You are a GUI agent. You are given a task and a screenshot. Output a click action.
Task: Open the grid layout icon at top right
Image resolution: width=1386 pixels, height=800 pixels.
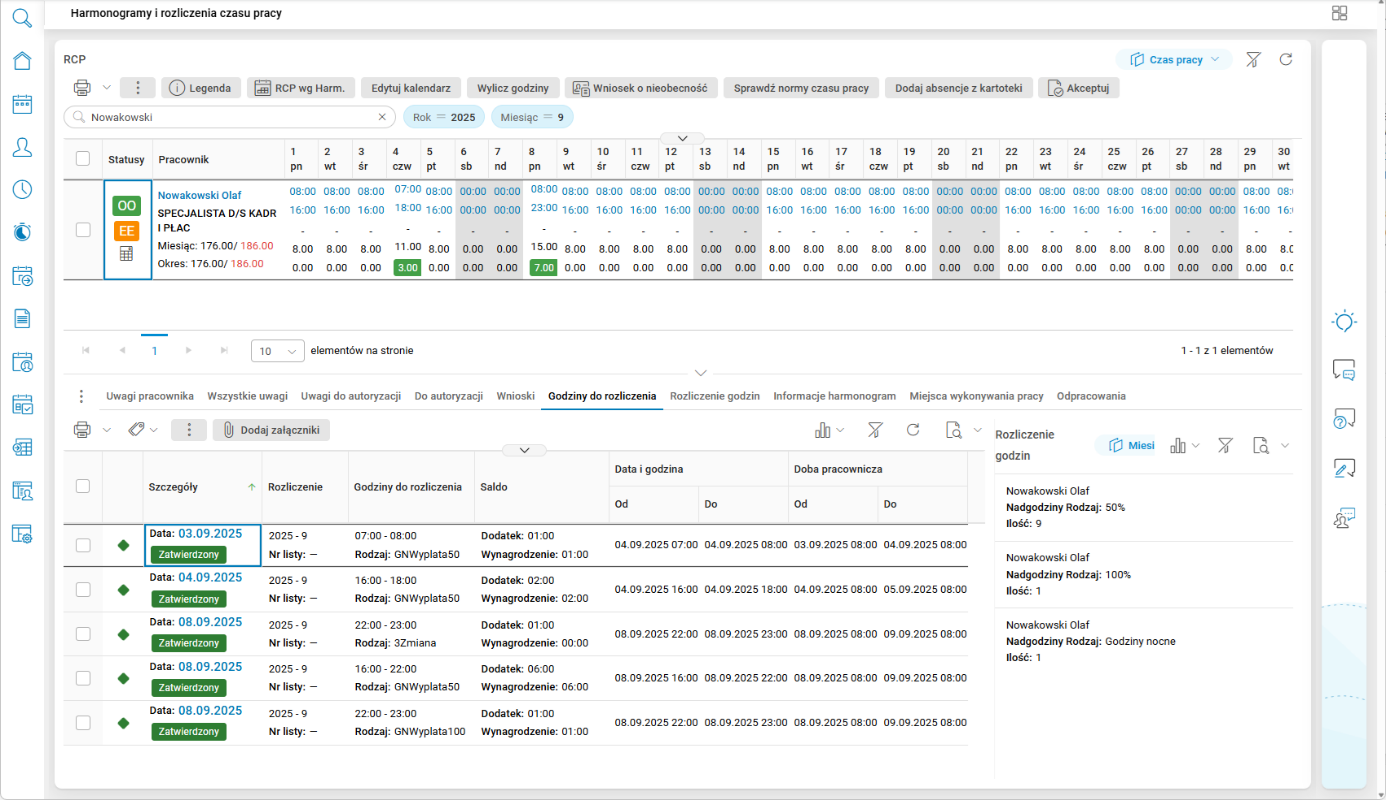click(1339, 13)
